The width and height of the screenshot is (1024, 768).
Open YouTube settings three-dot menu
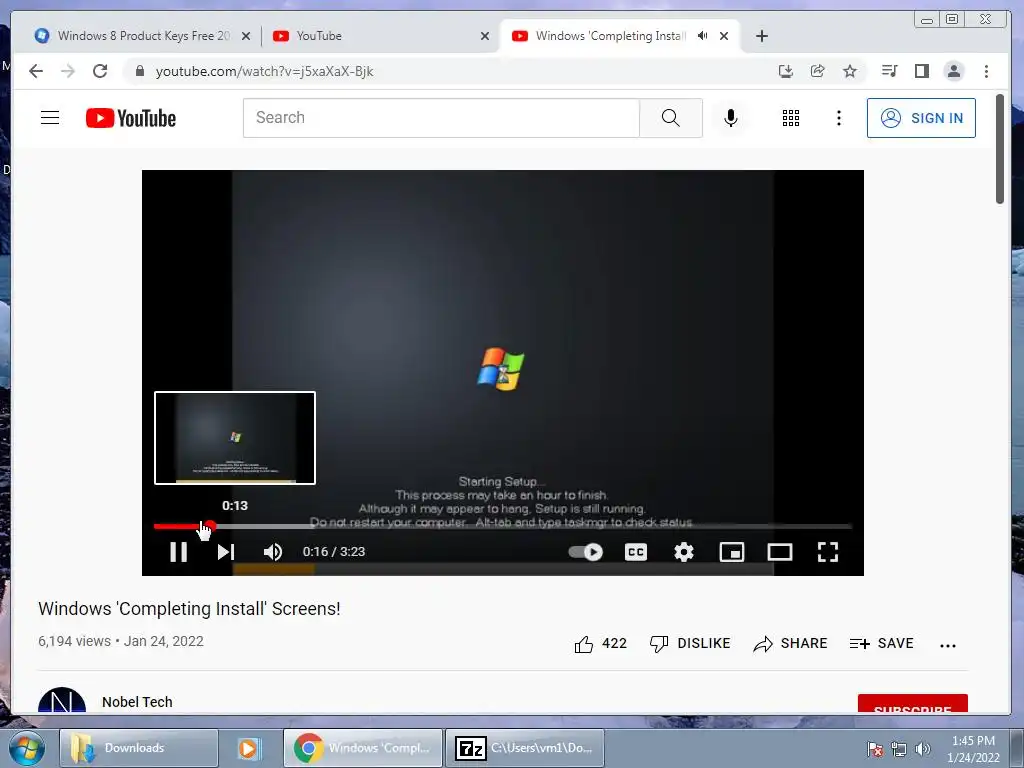tap(839, 118)
